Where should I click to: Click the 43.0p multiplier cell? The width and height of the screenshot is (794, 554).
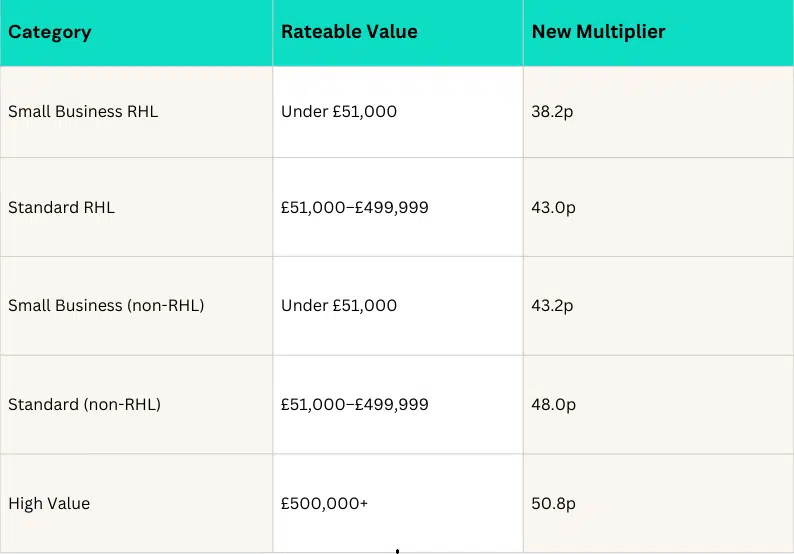click(553, 208)
